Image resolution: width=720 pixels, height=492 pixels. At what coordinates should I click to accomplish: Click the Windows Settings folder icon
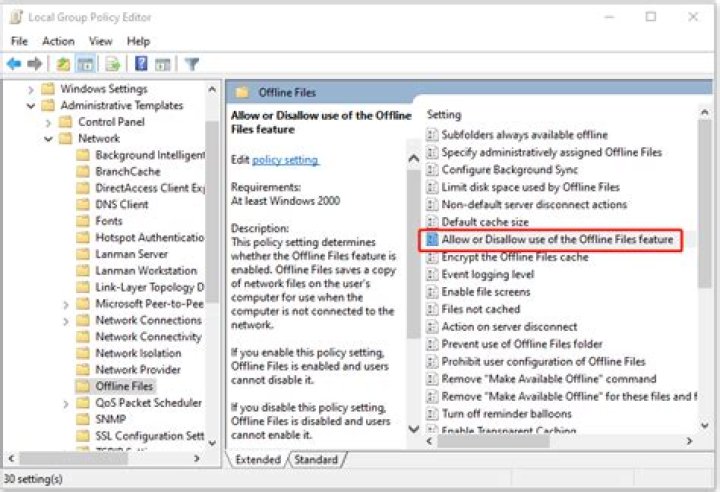point(48,88)
